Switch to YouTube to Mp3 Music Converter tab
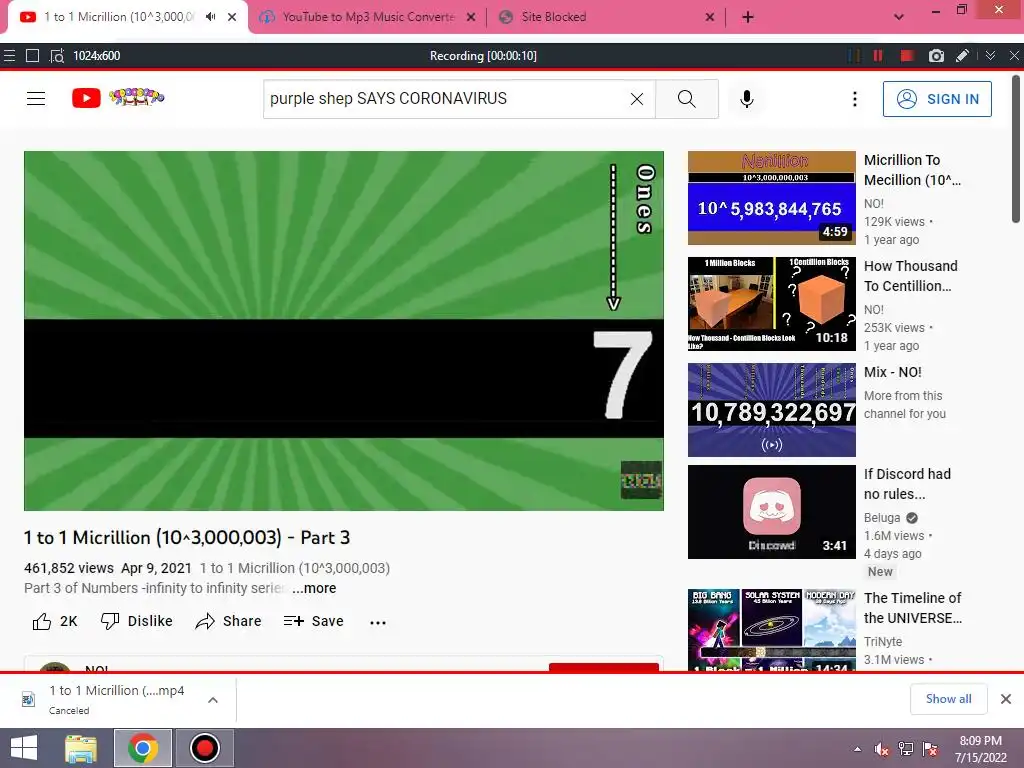This screenshot has height=768, width=1024. pyautogui.click(x=368, y=17)
